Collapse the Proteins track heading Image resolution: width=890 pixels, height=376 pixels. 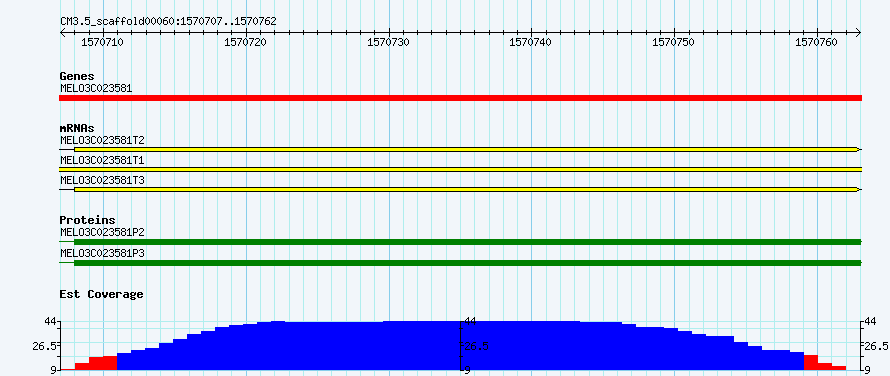(x=87, y=220)
